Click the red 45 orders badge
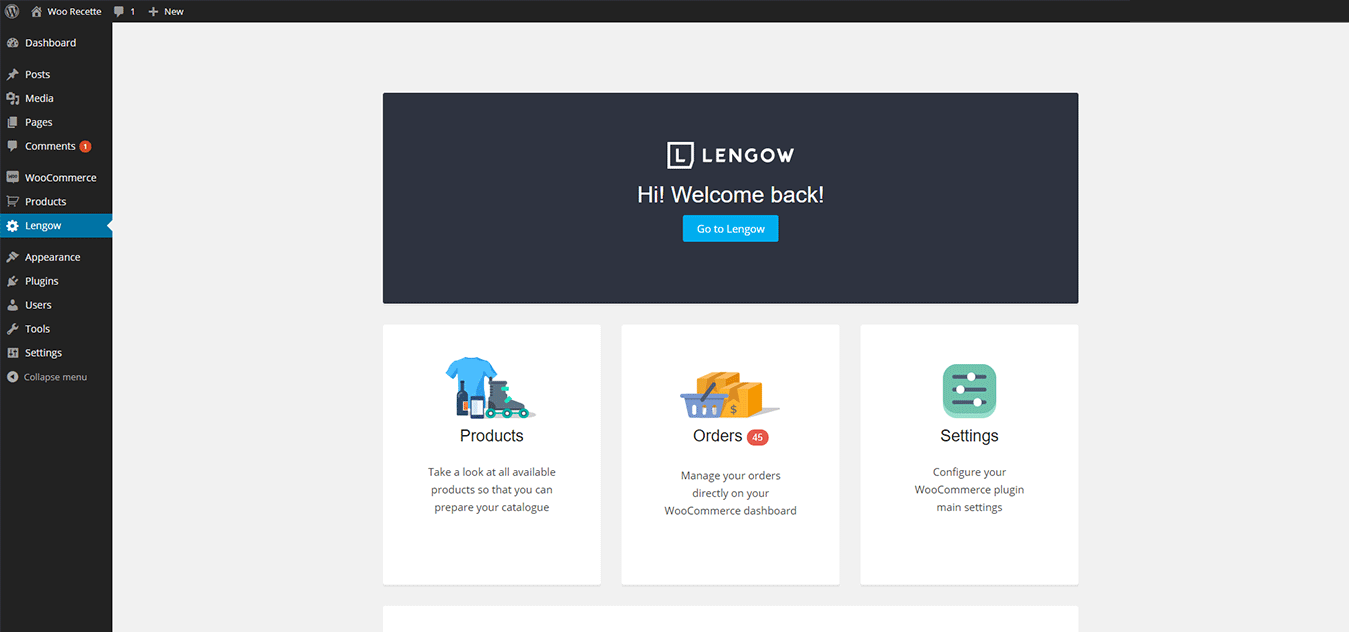The width and height of the screenshot is (1349, 632). [757, 437]
